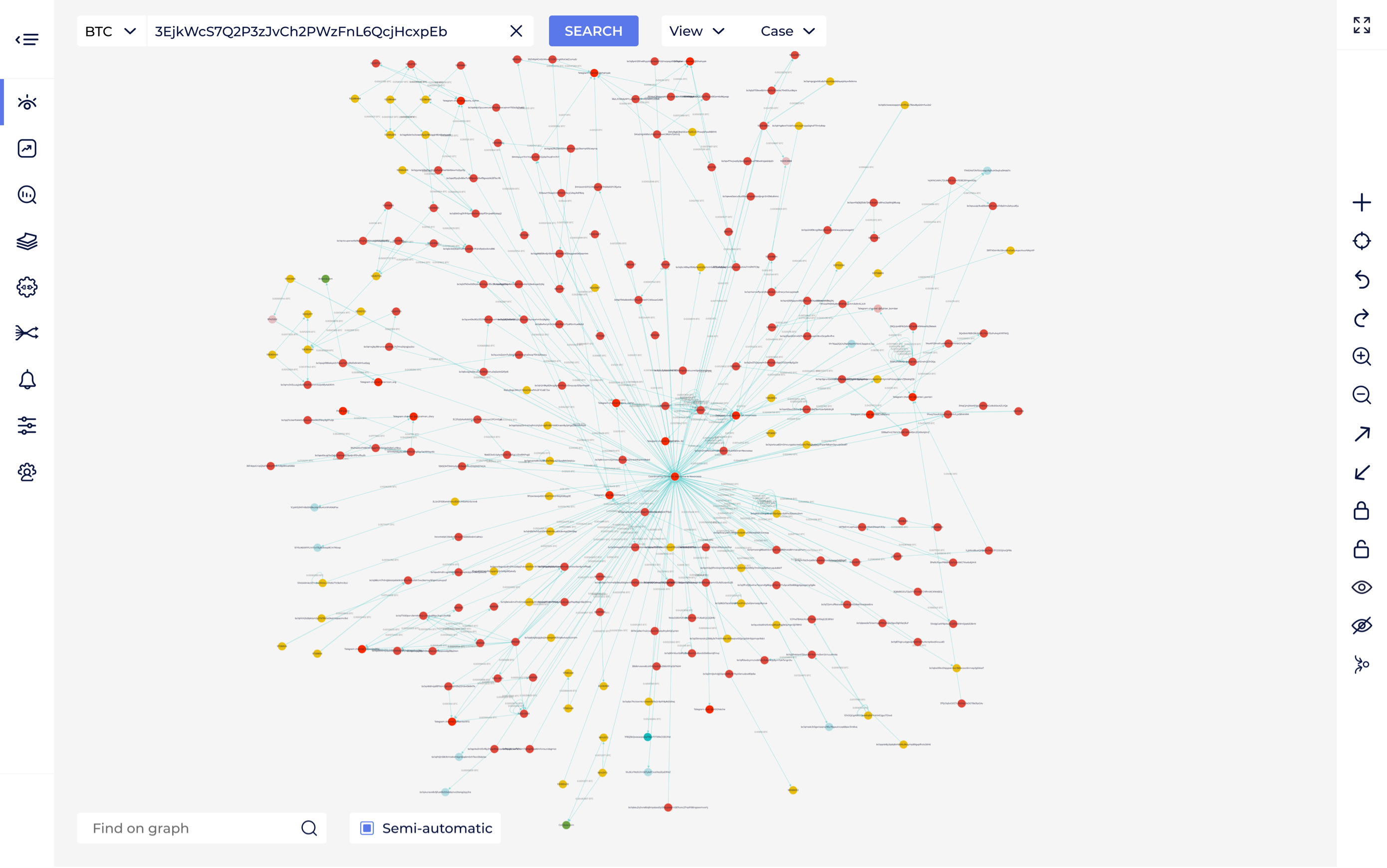Viewport: 1387px width, 868px height.
Task: Open the API settings gear in sidebar
Action: pyautogui.click(x=27, y=287)
